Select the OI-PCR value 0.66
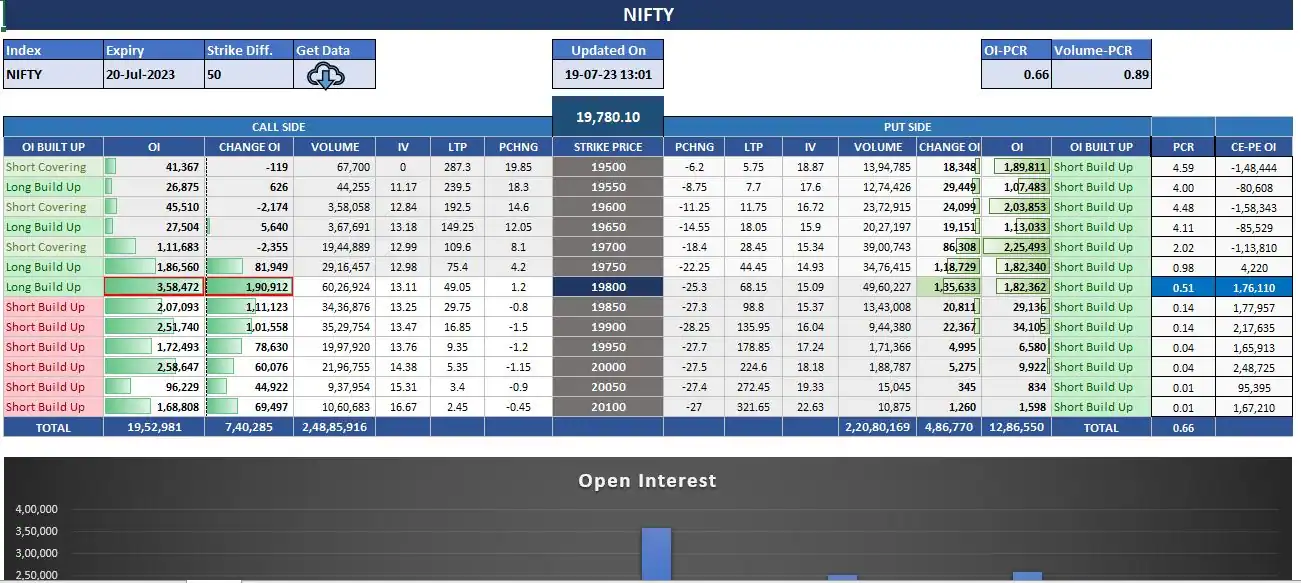 [x=1016, y=75]
